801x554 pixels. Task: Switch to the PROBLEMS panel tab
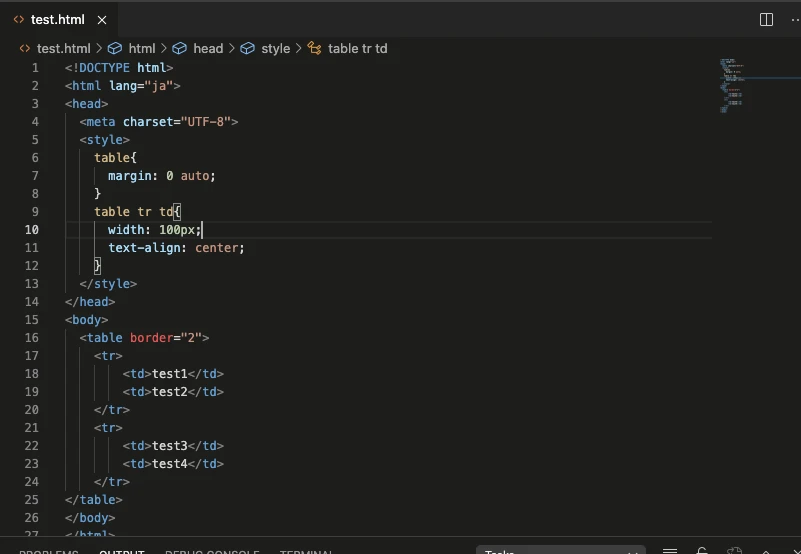point(49,551)
